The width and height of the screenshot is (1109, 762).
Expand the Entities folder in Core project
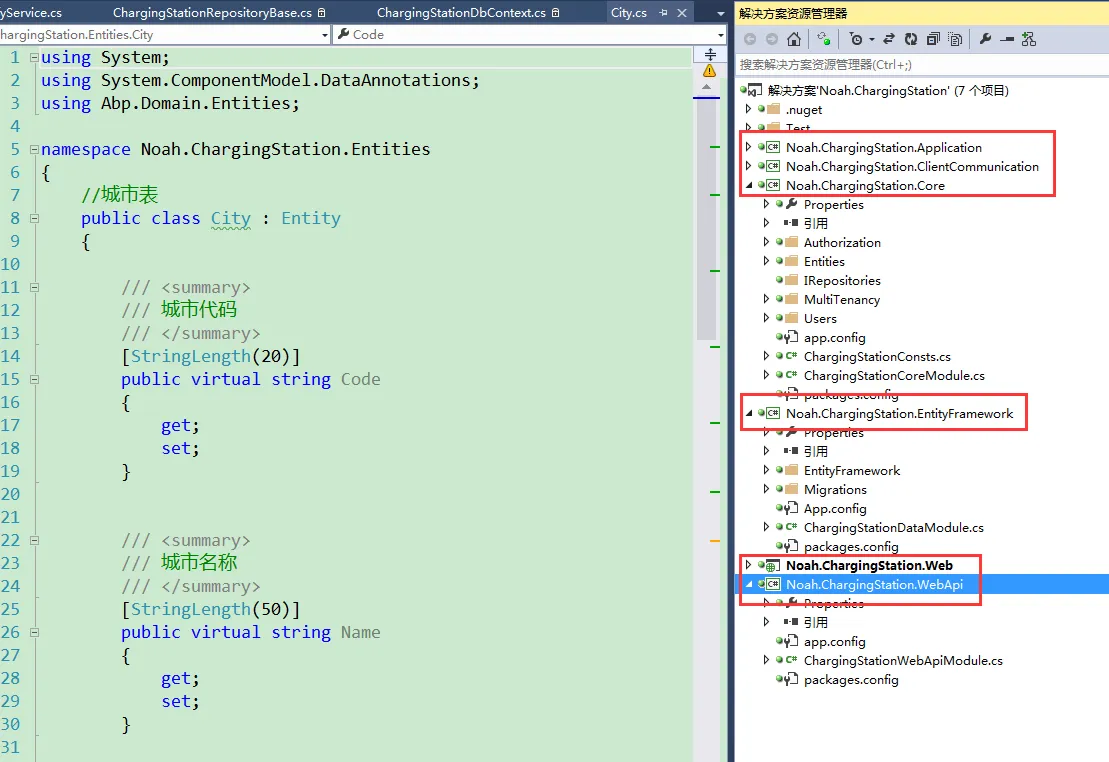767,262
